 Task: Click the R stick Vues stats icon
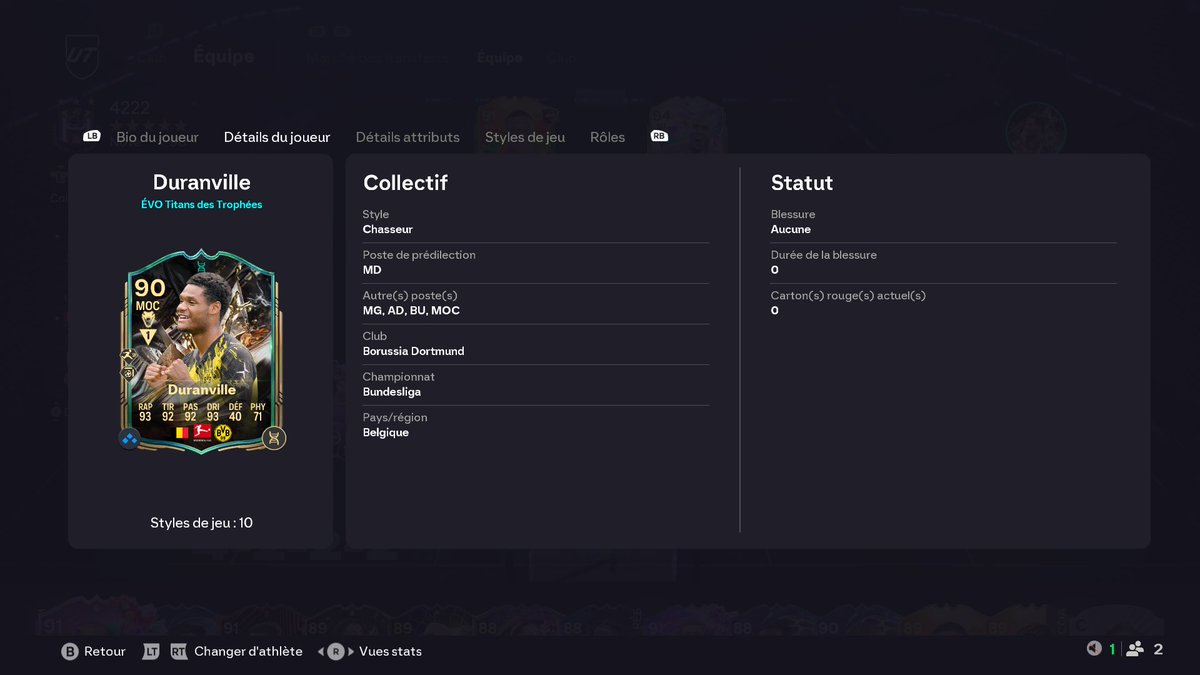(336, 651)
